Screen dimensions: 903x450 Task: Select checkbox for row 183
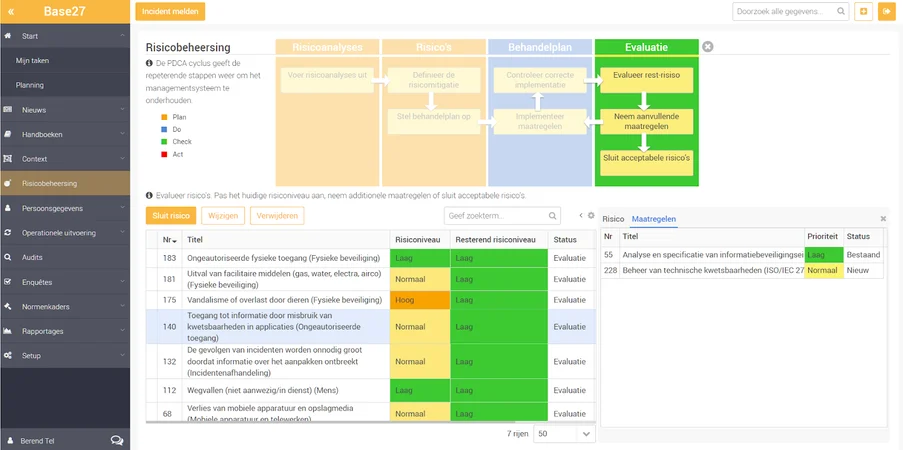(x=152, y=258)
